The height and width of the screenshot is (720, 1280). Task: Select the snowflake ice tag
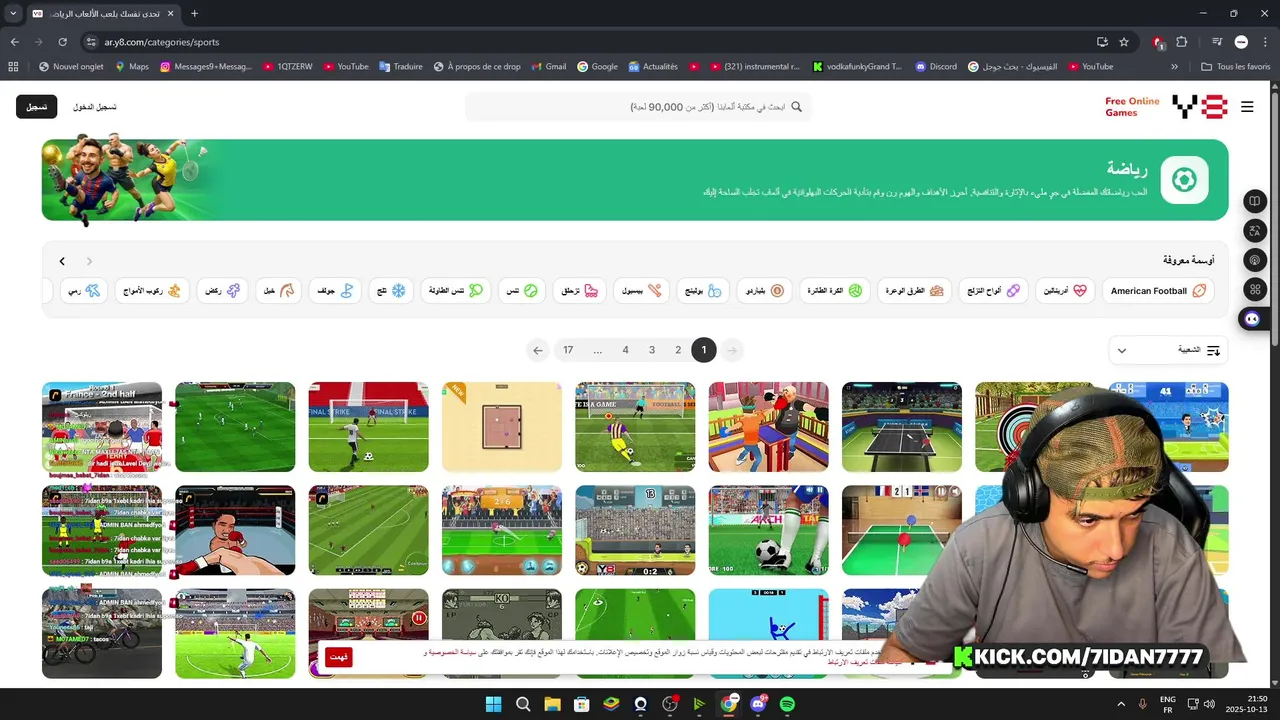(x=390, y=291)
